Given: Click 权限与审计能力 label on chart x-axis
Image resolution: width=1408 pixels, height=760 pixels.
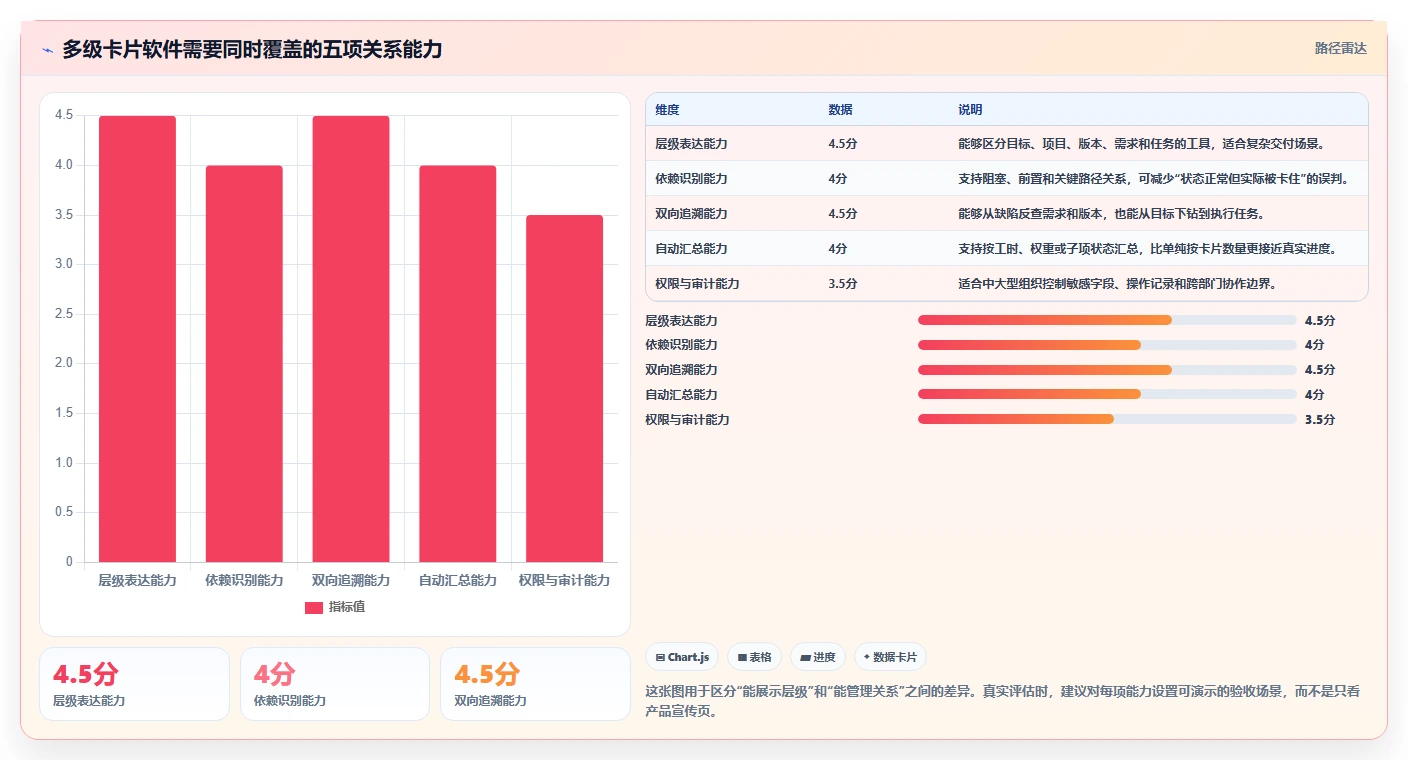Looking at the screenshot, I should pos(565,581).
